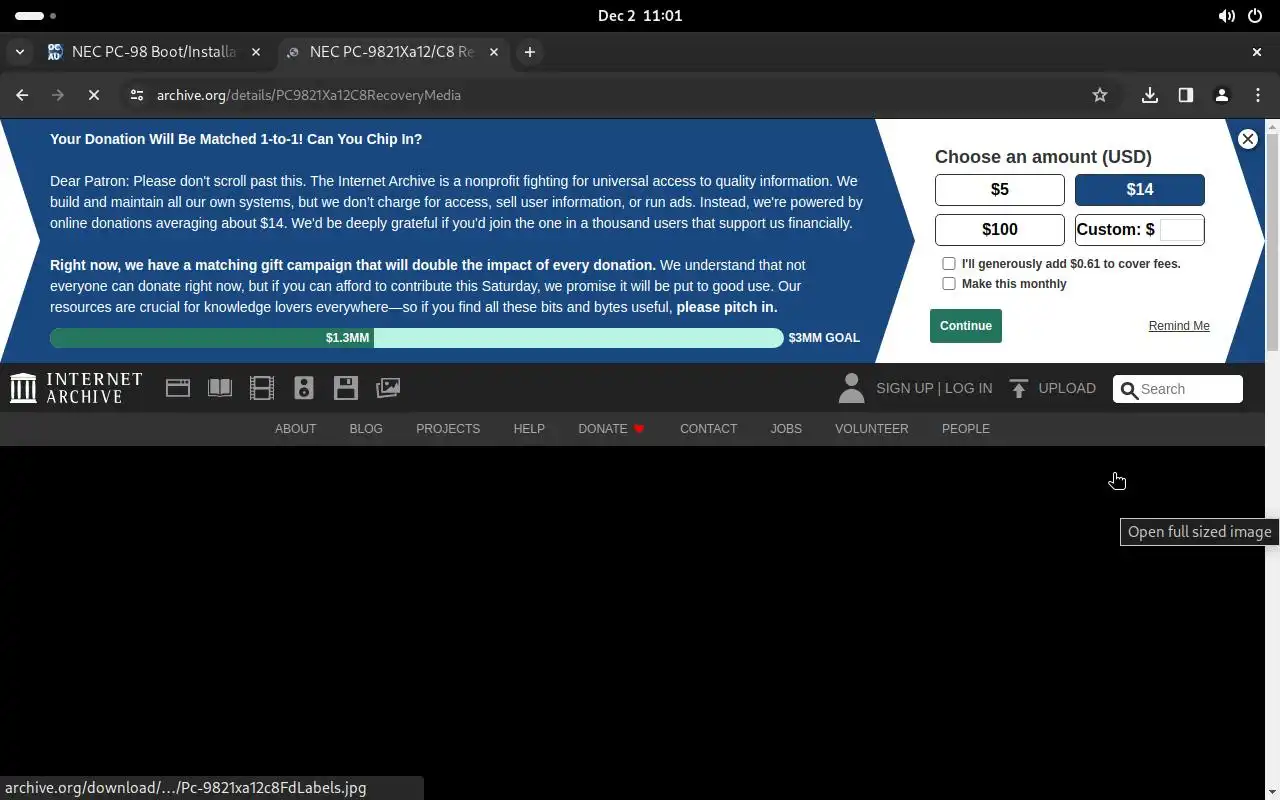Open the Texts book icon
1280x800 pixels.
[220, 388]
